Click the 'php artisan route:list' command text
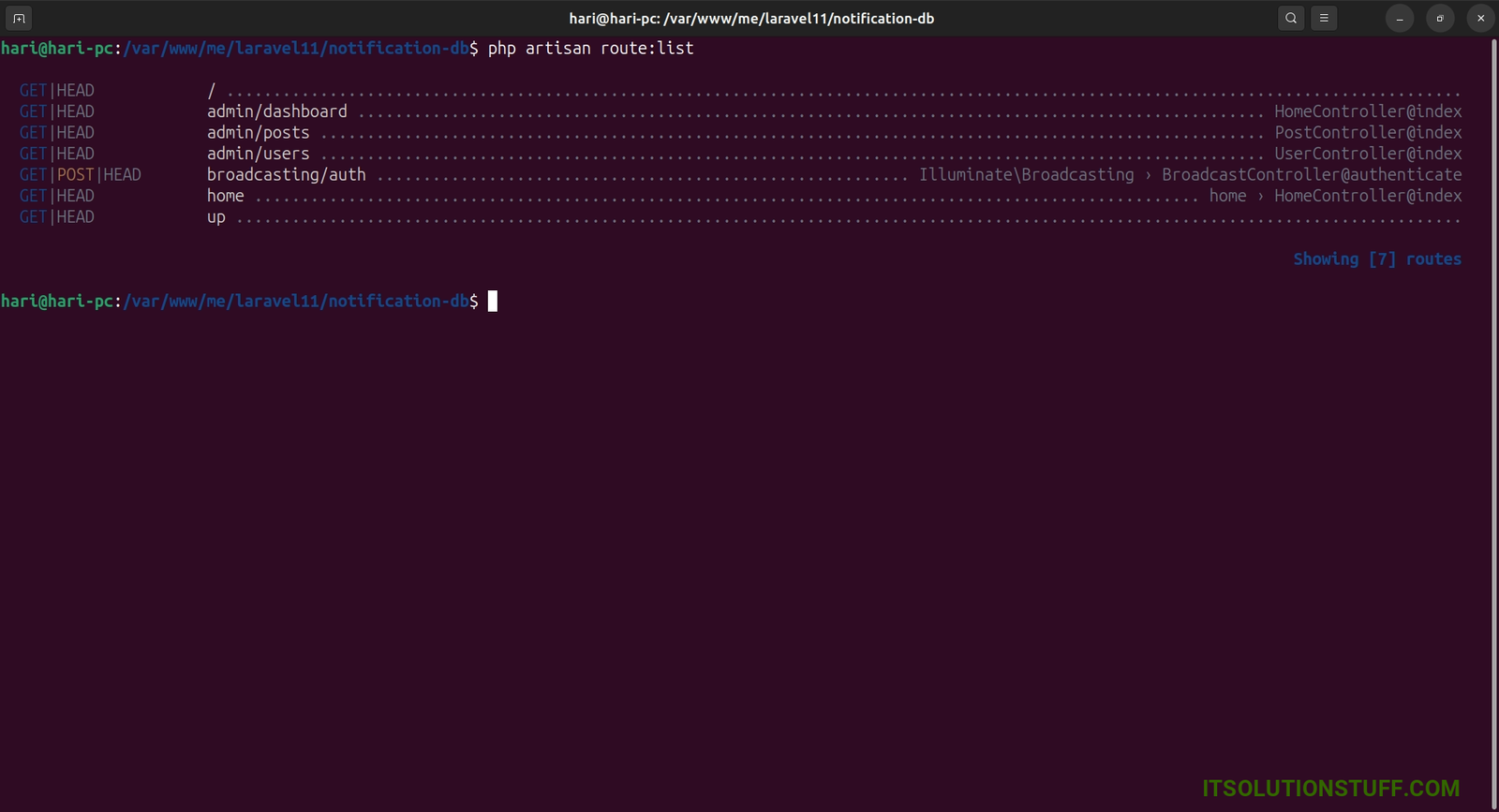Image resolution: width=1499 pixels, height=812 pixels. pyautogui.click(x=590, y=48)
